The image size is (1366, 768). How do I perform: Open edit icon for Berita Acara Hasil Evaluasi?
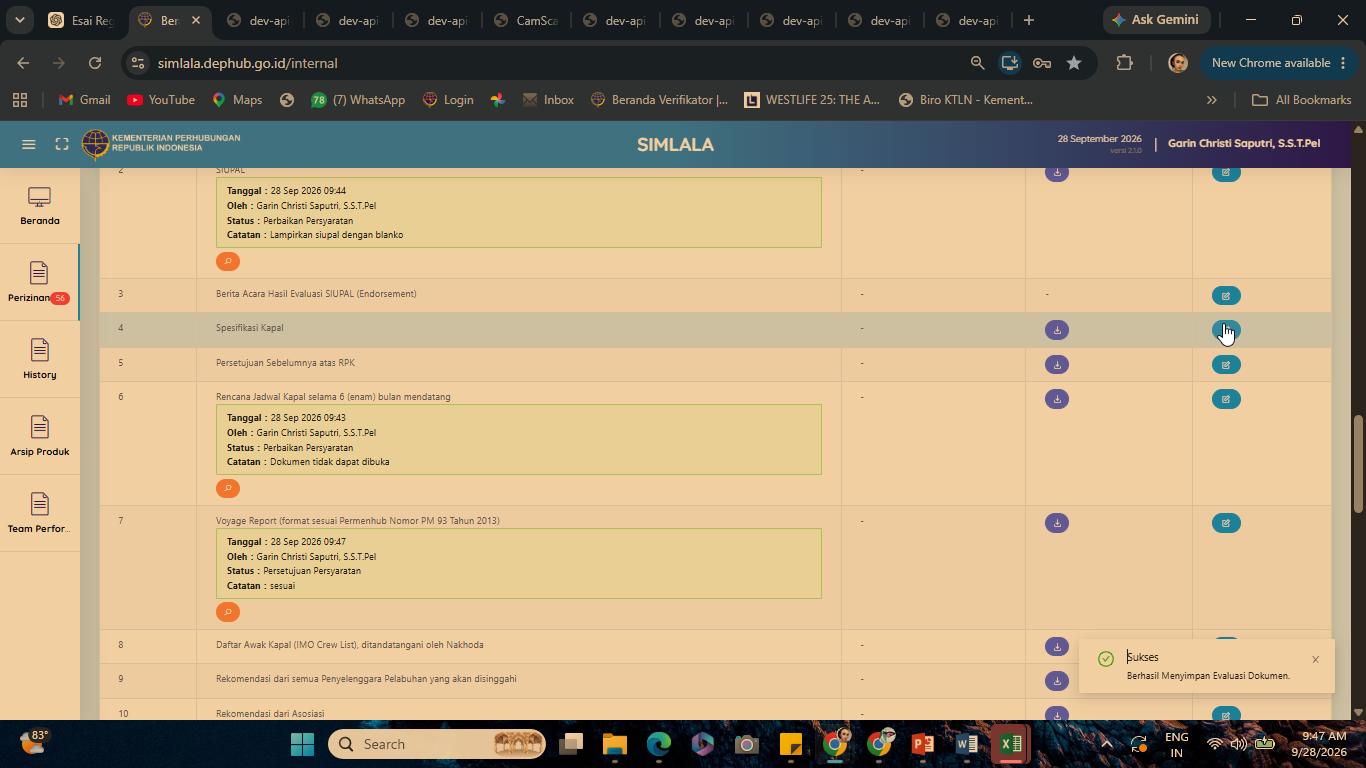coord(1226,296)
